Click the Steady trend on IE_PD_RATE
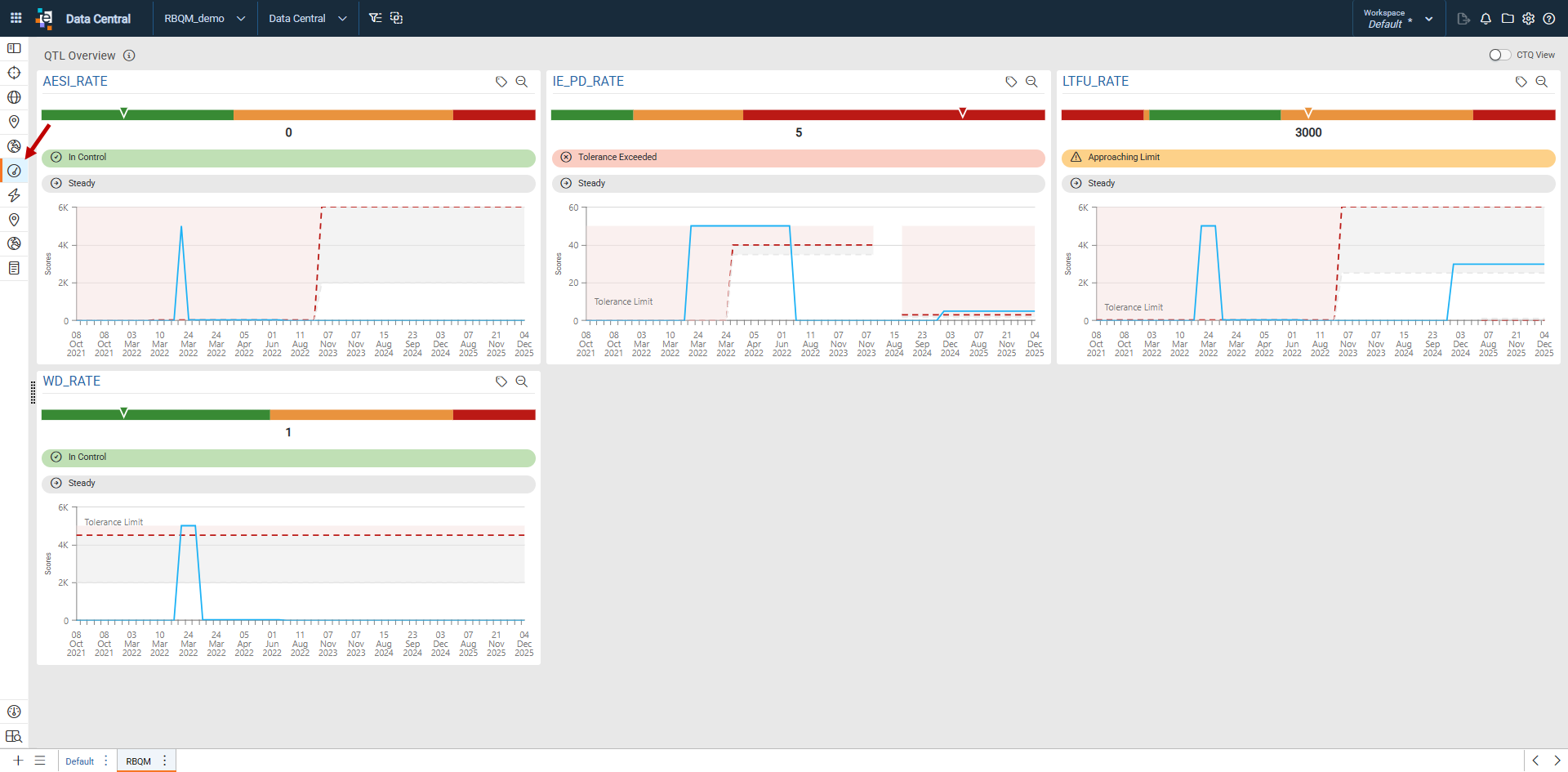Screen dimensions: 1568x772 click(x=798, y=184)
